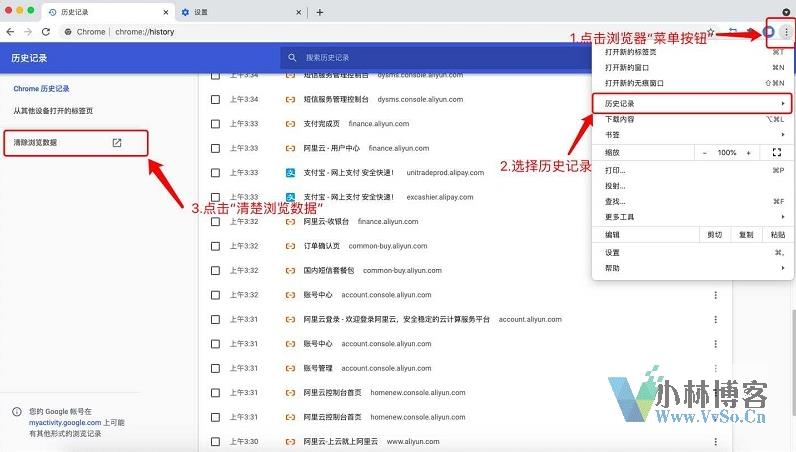Expand the 历史记录 submenu in Chrome menu

(x=691, y=104)
